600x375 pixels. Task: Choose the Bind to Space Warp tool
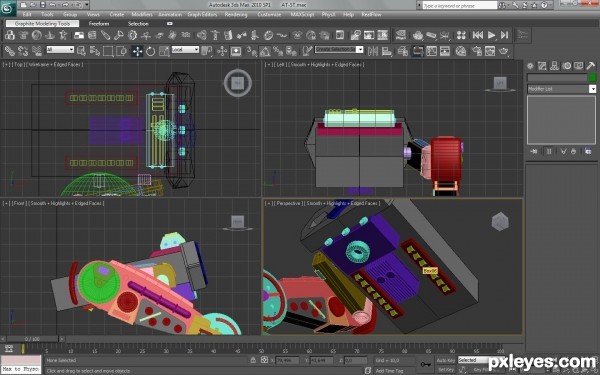pyautogui.click(x=37, y=51)
